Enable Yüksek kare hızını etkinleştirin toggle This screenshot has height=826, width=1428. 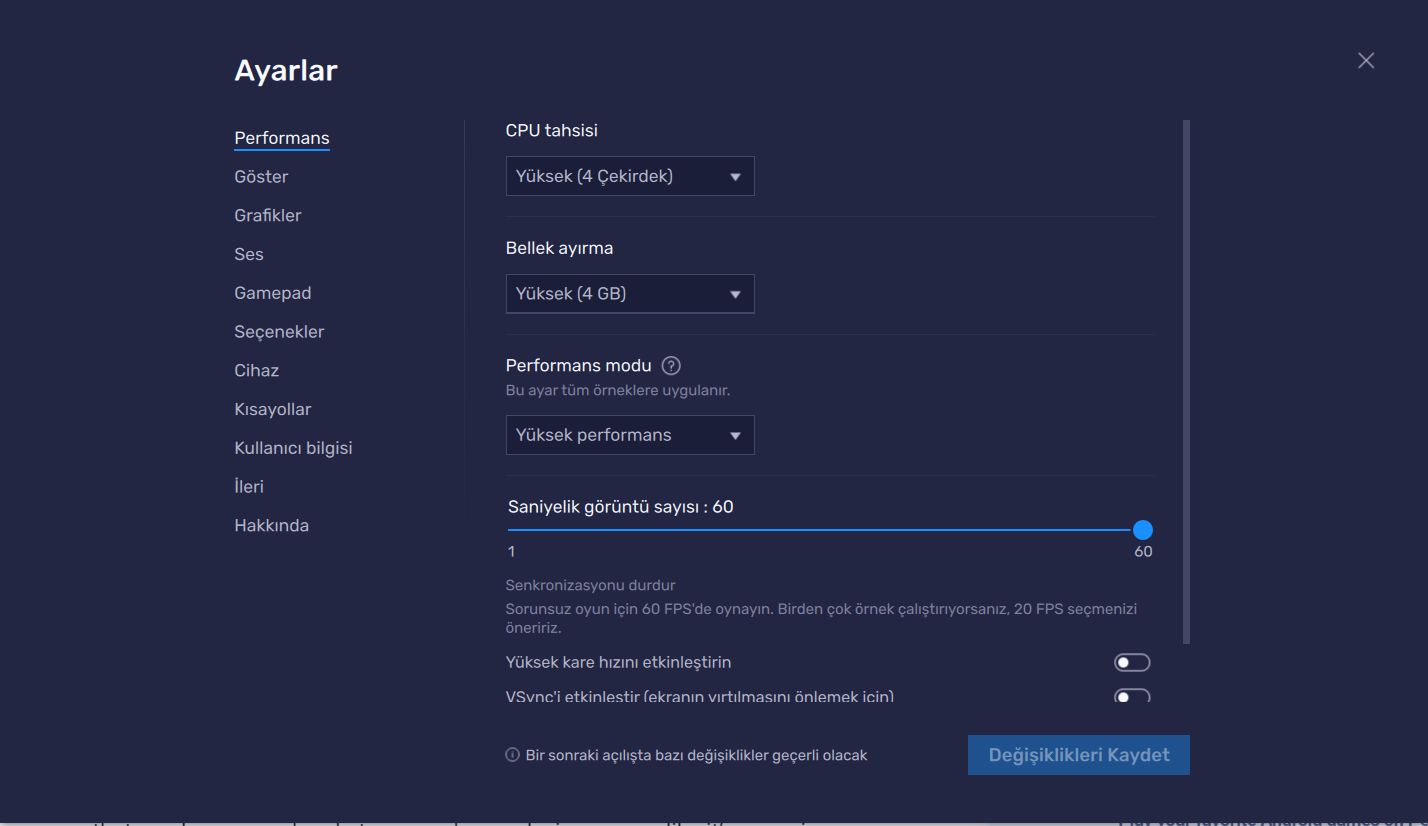(1132, 662)
